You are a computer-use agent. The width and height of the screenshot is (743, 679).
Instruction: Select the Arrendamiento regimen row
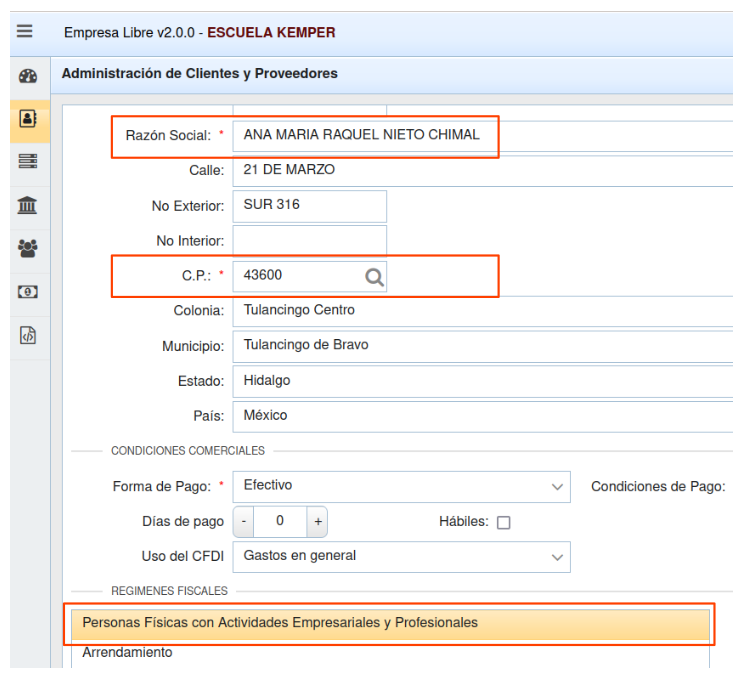[390, 652]
